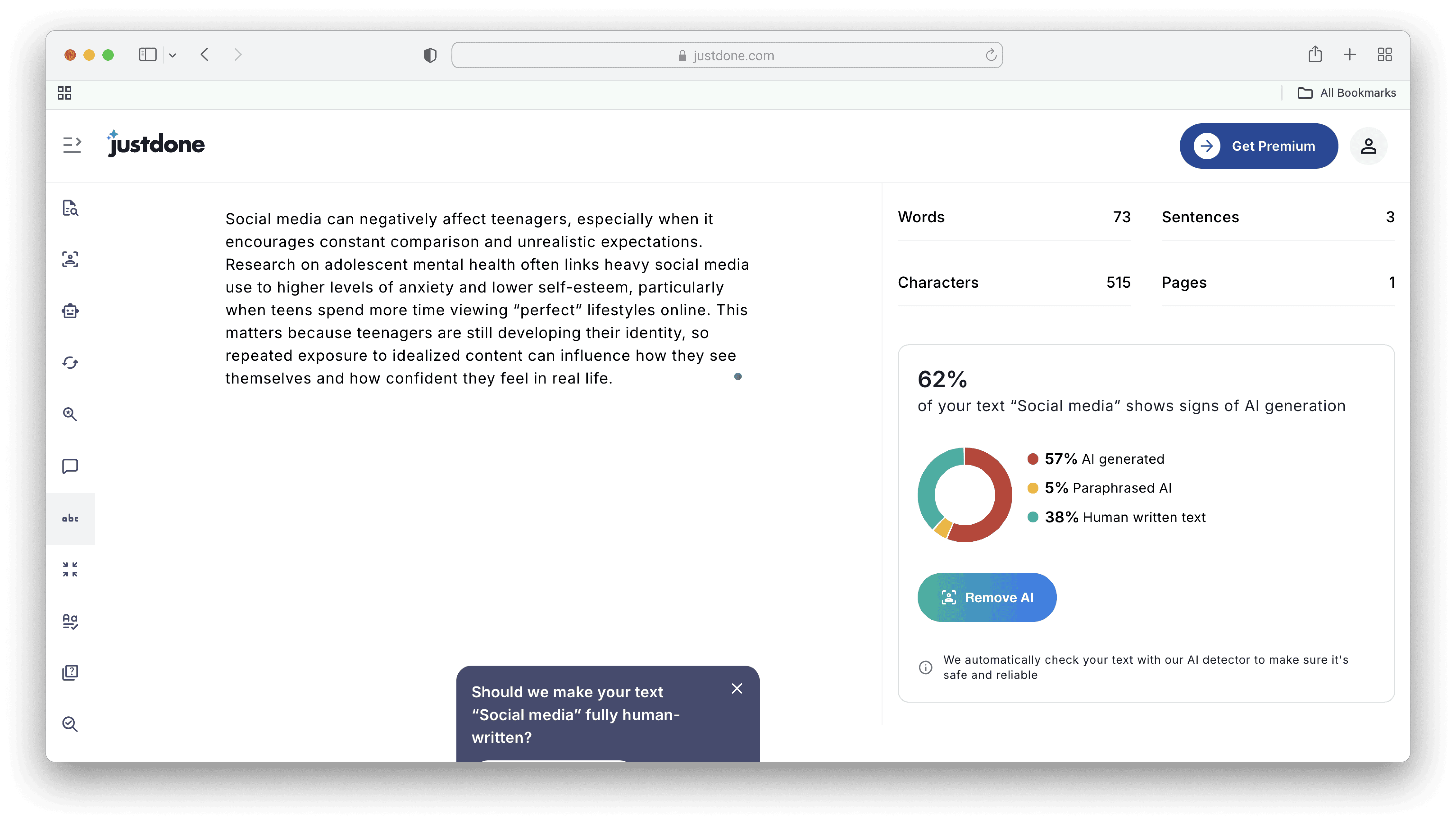This screenshot has height=823, width=1456.
Task: Select the robot chatbot sidebar icon
Action: 70,311
